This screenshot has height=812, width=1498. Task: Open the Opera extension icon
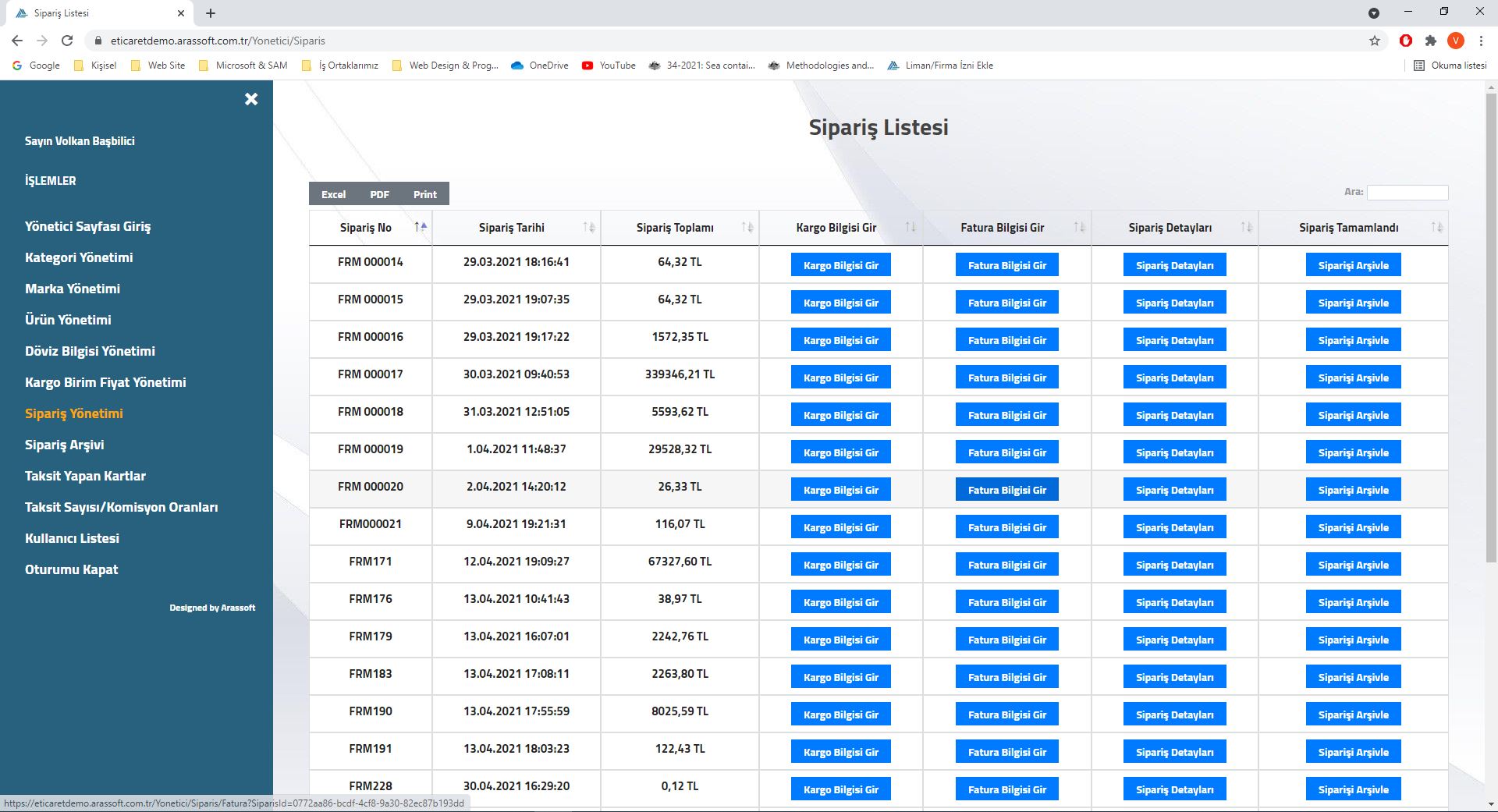[x=1406, y=41]
